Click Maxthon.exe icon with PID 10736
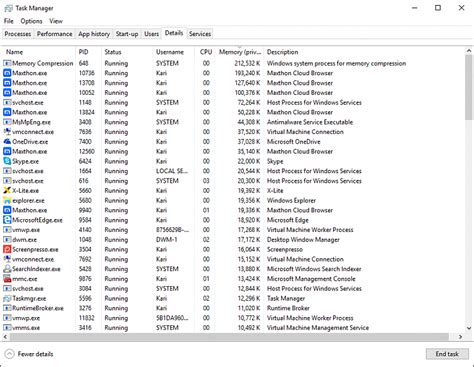 (7, 73)
